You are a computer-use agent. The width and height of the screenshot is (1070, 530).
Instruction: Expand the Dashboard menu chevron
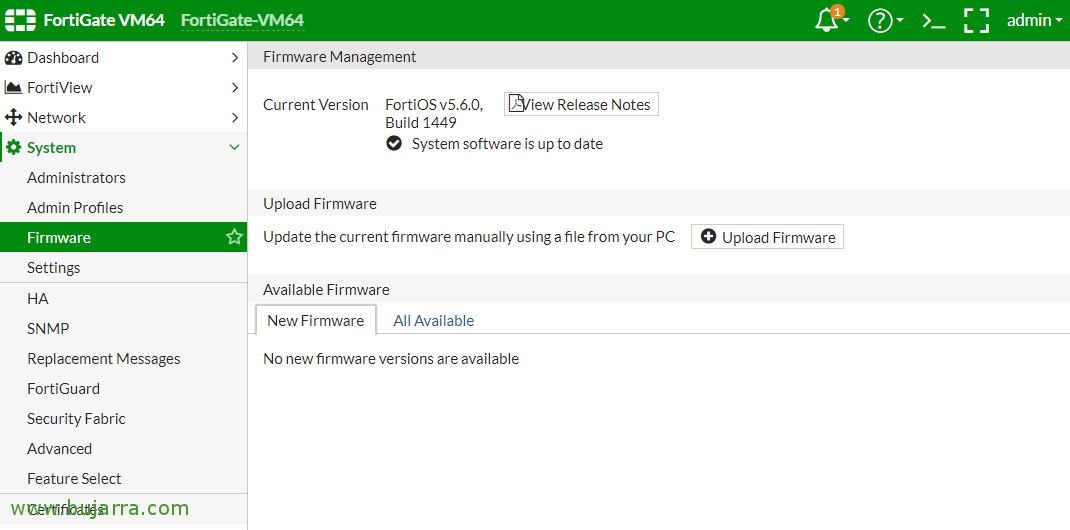coord(235,58)
